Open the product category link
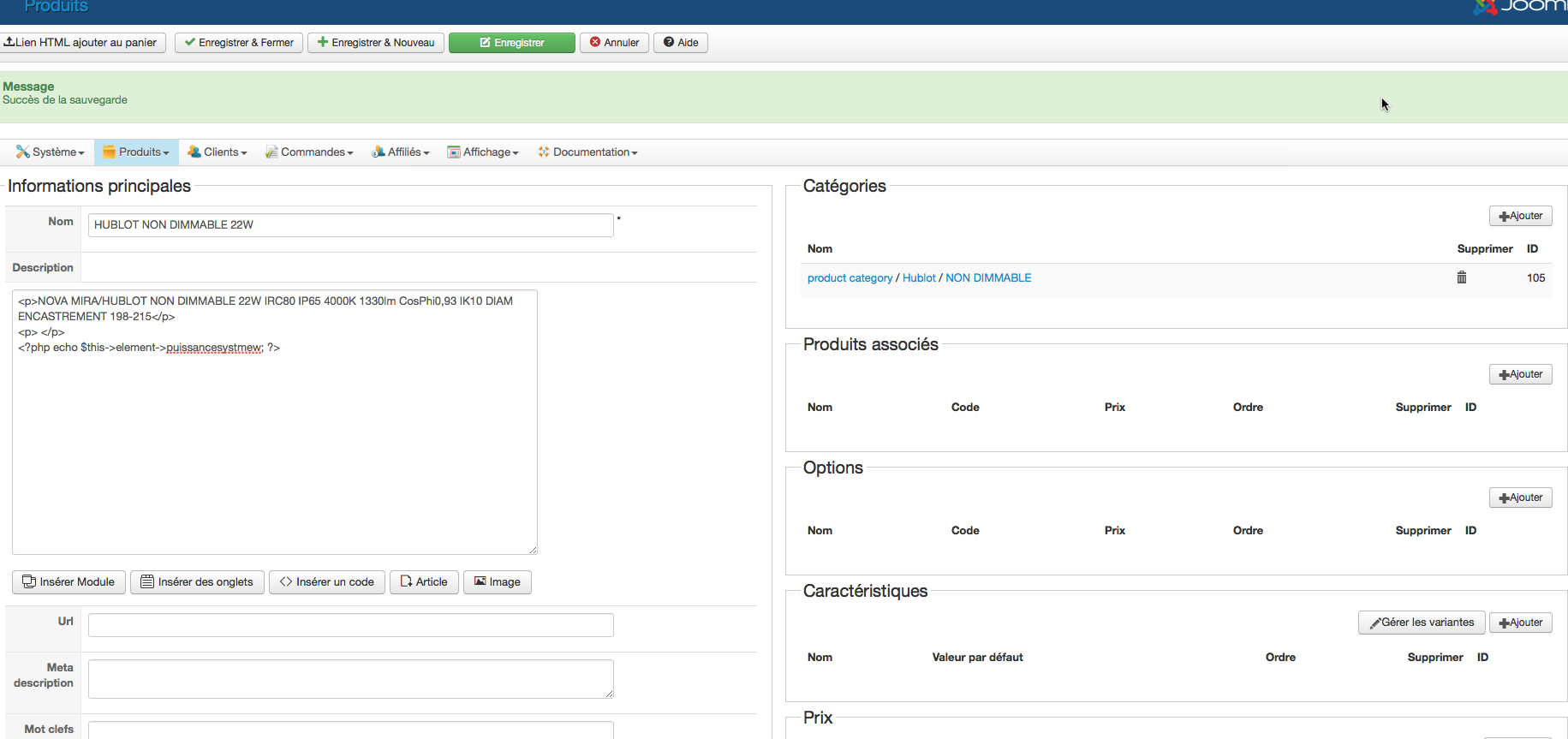Screen dimensions: 1568x739 point(850,278)
